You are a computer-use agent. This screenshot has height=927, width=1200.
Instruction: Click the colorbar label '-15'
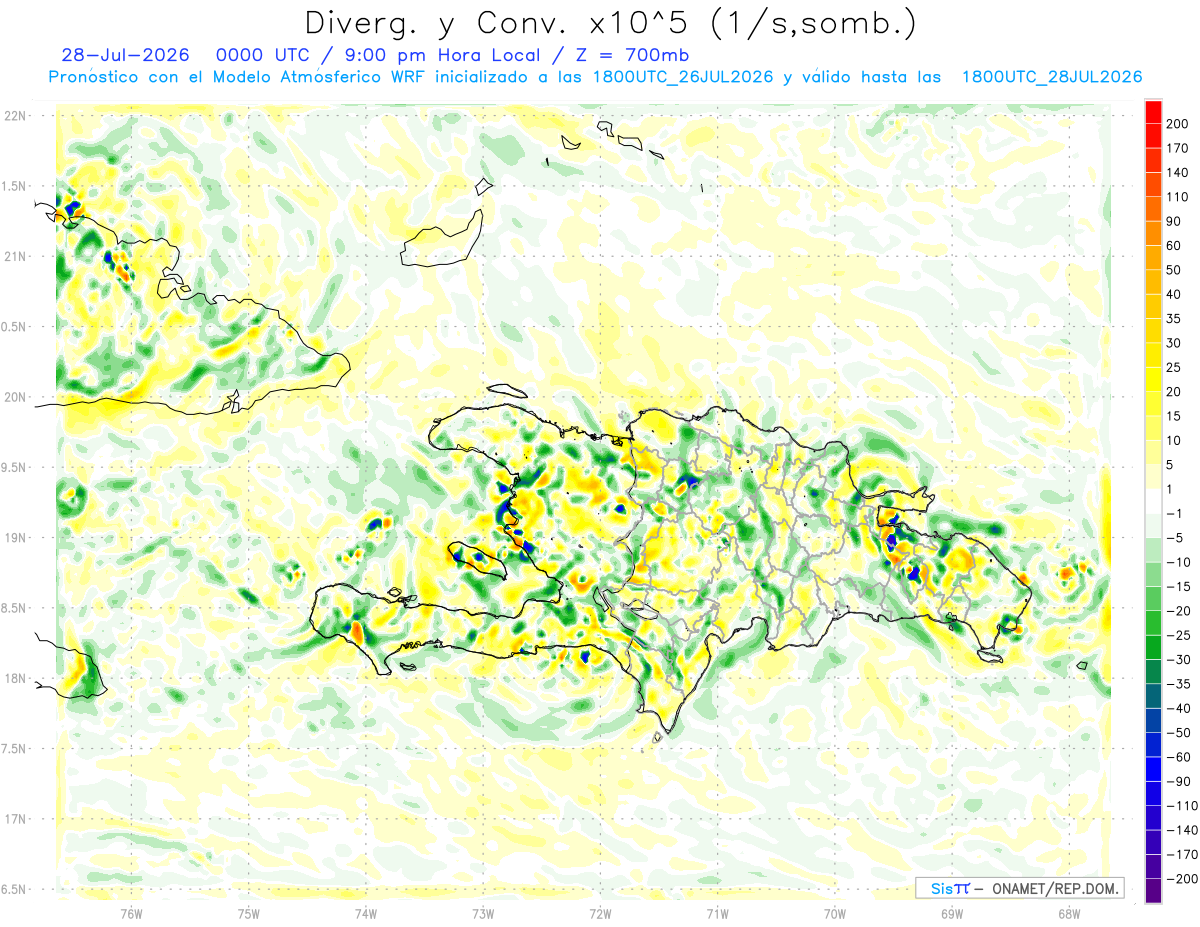(1178, 587)
